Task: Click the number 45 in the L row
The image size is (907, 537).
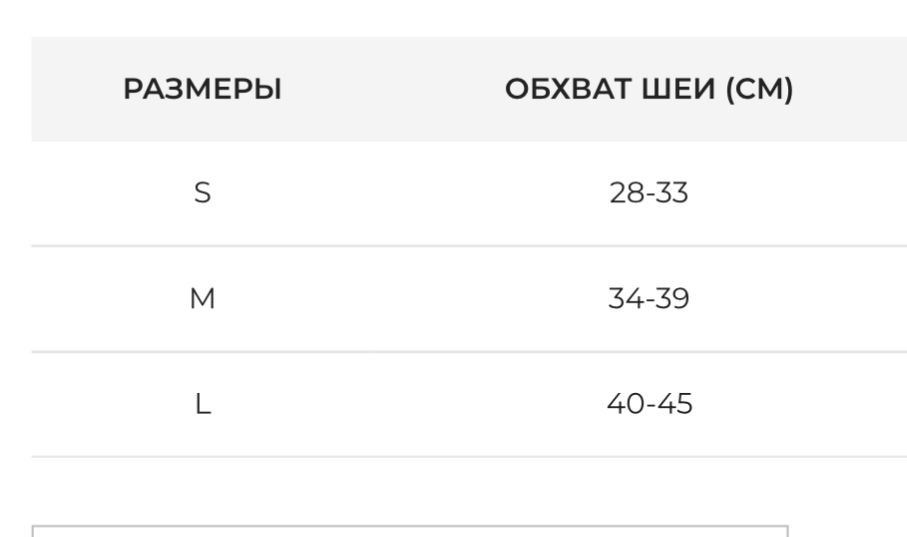Action: point(676,405)
